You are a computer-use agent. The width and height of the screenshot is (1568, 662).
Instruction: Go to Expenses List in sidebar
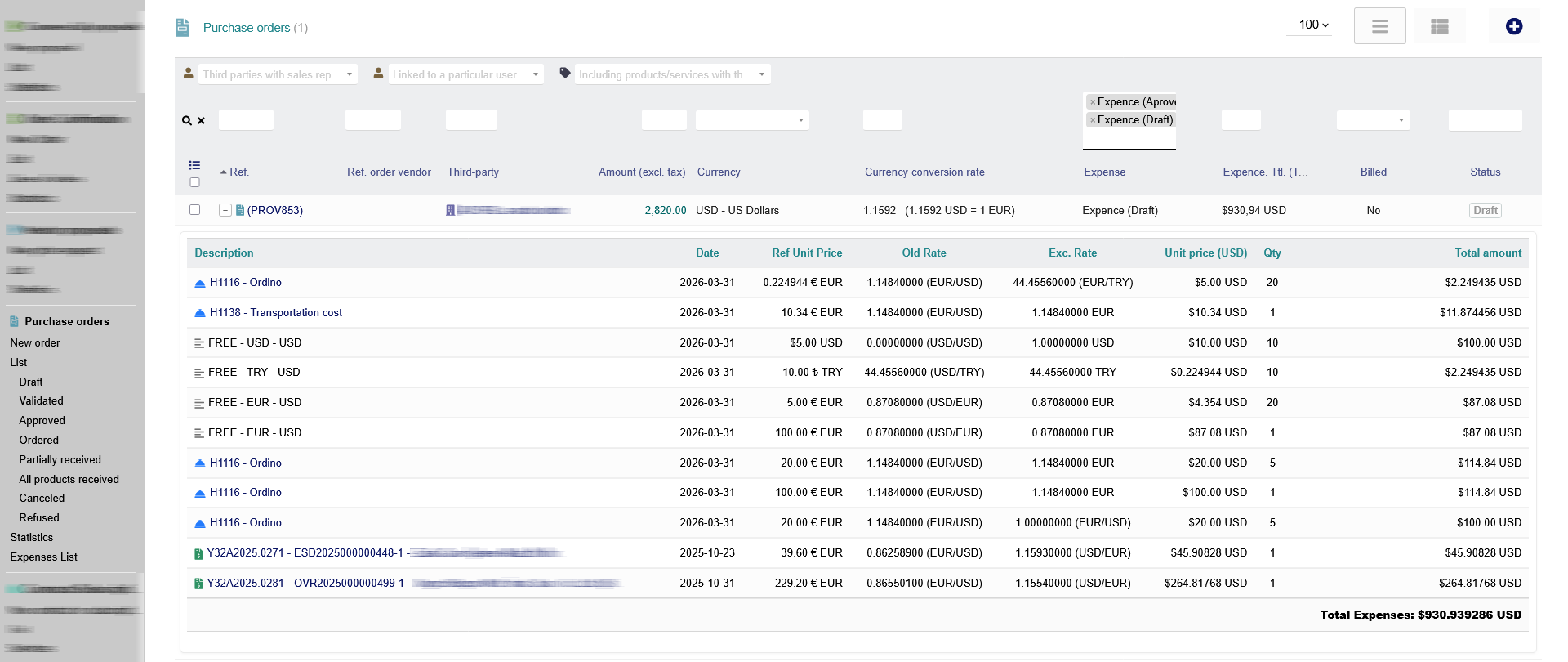(44, 557)
